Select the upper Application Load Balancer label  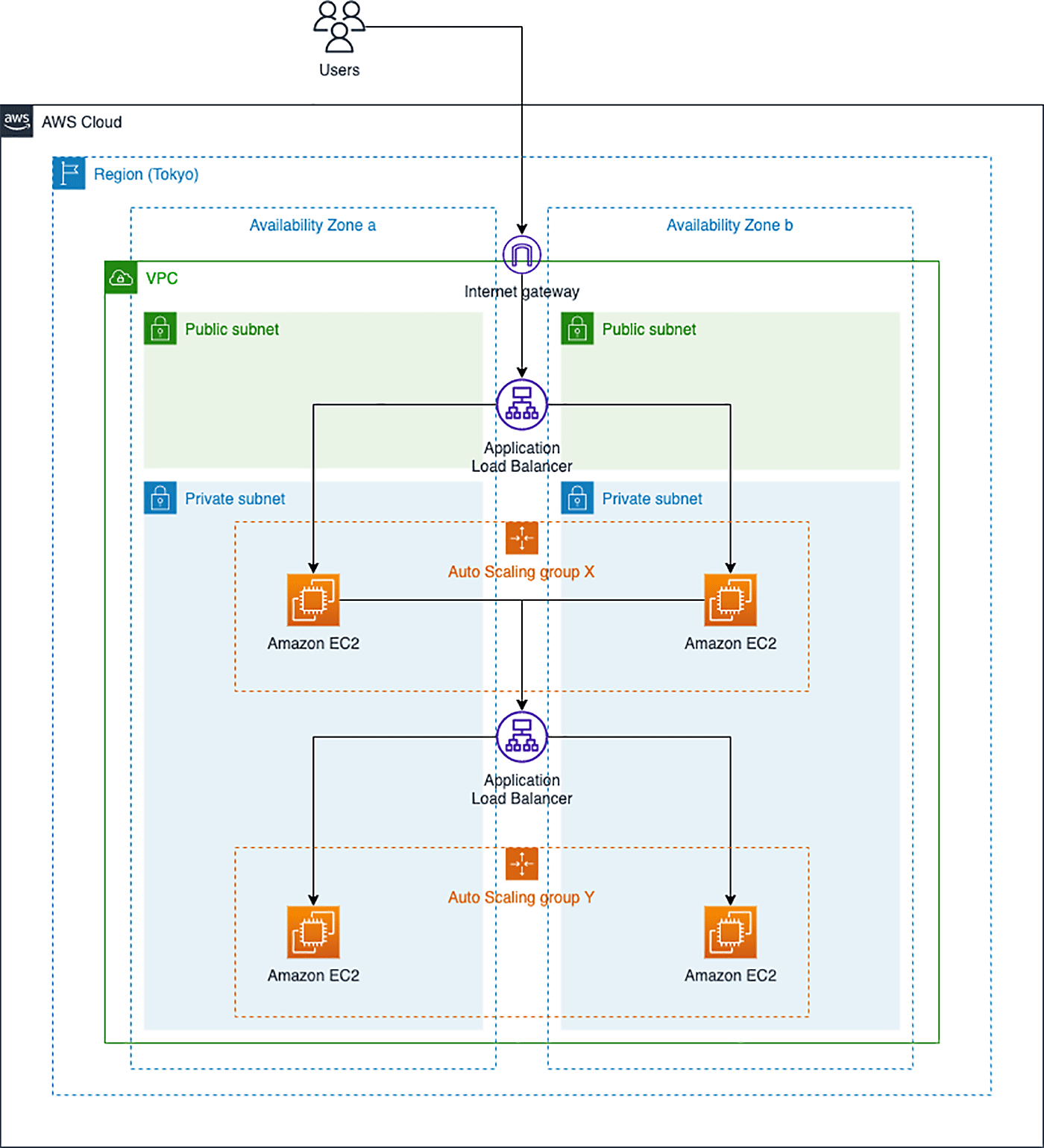tap(522, 457)
